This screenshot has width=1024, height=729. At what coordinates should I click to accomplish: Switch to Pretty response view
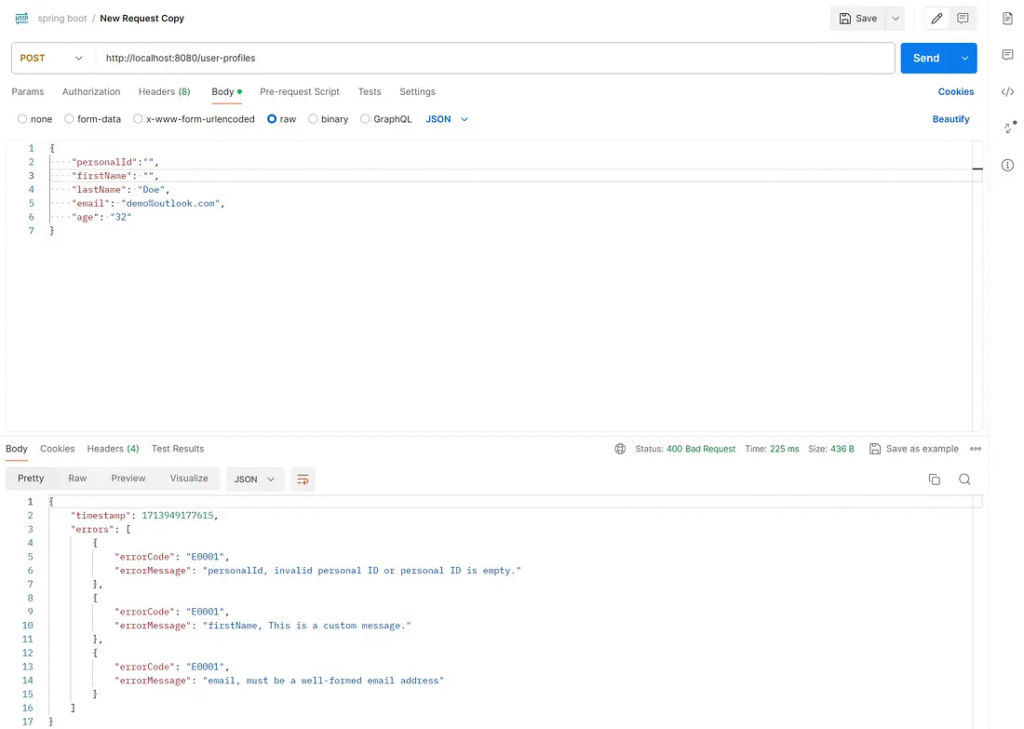point(31,478)
